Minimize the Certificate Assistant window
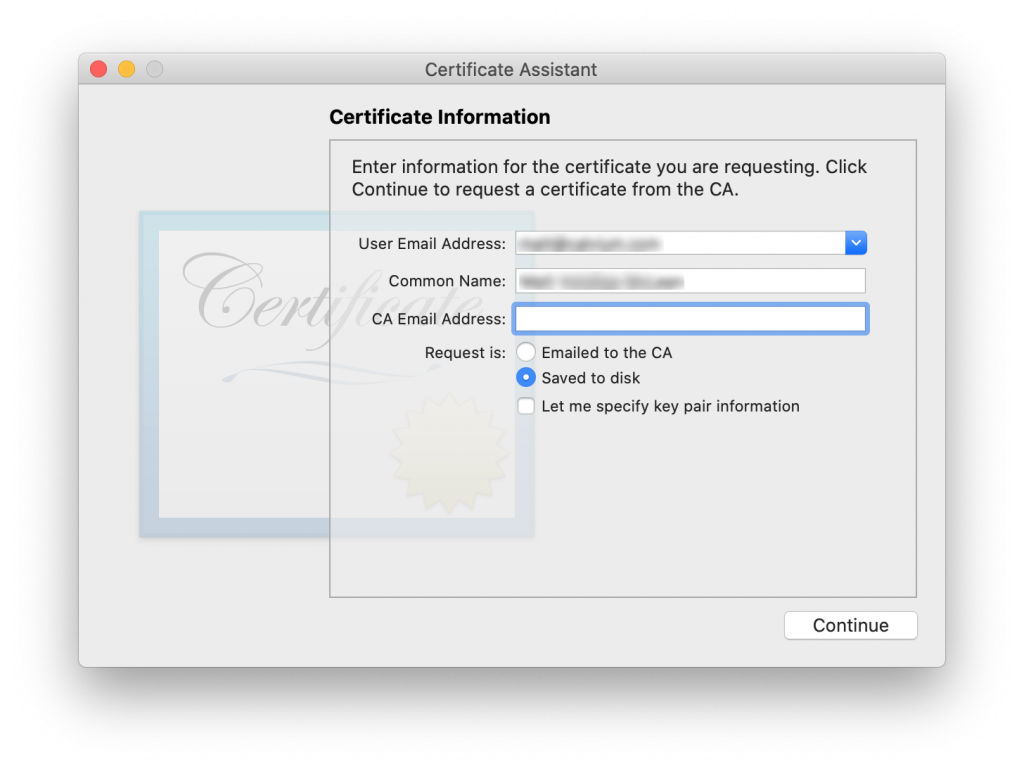This screenshot has width=1024, height=771. (x=127, y=69)
